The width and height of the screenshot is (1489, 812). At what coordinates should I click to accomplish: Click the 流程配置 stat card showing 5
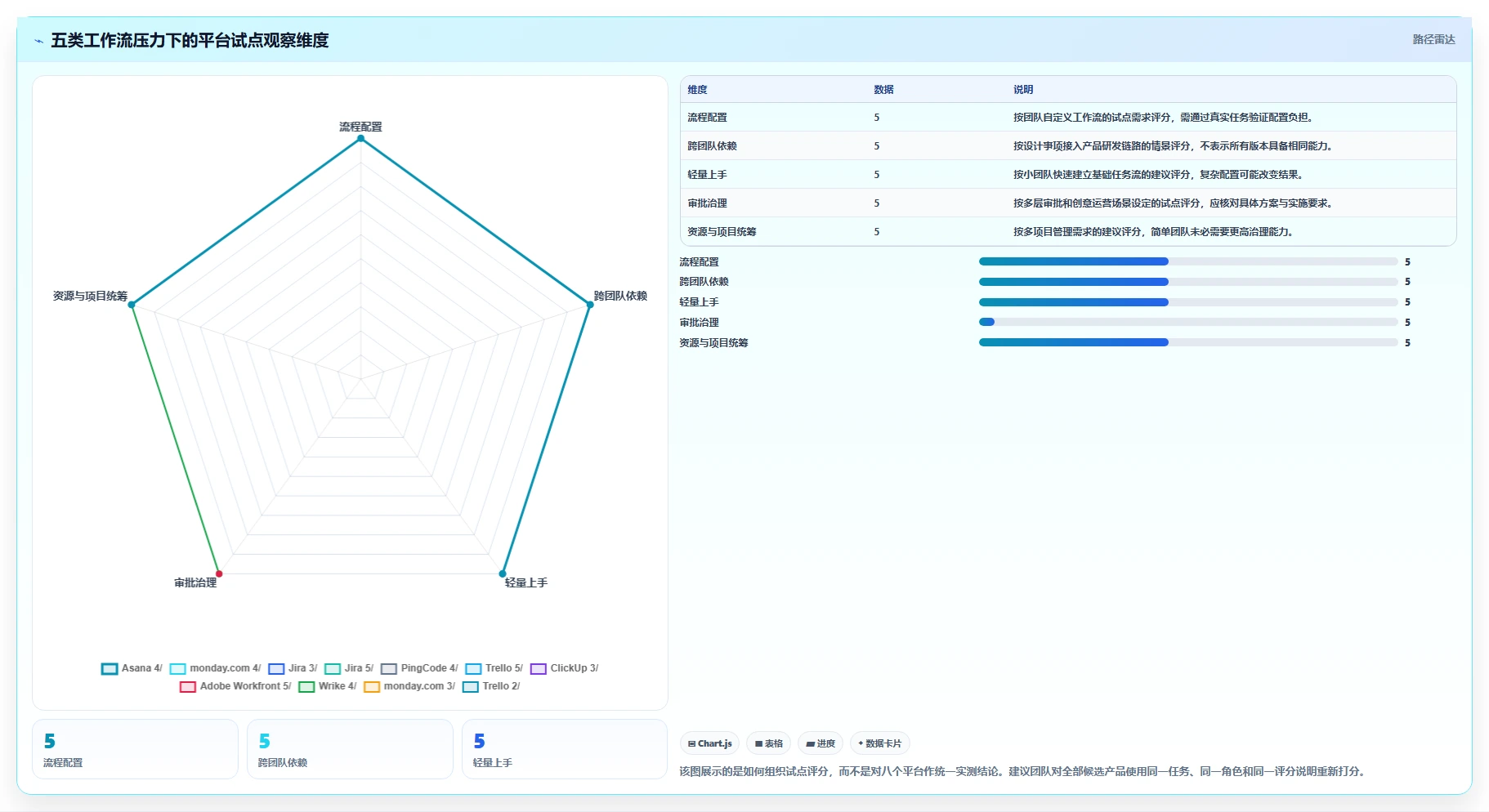tap(135, 749)
